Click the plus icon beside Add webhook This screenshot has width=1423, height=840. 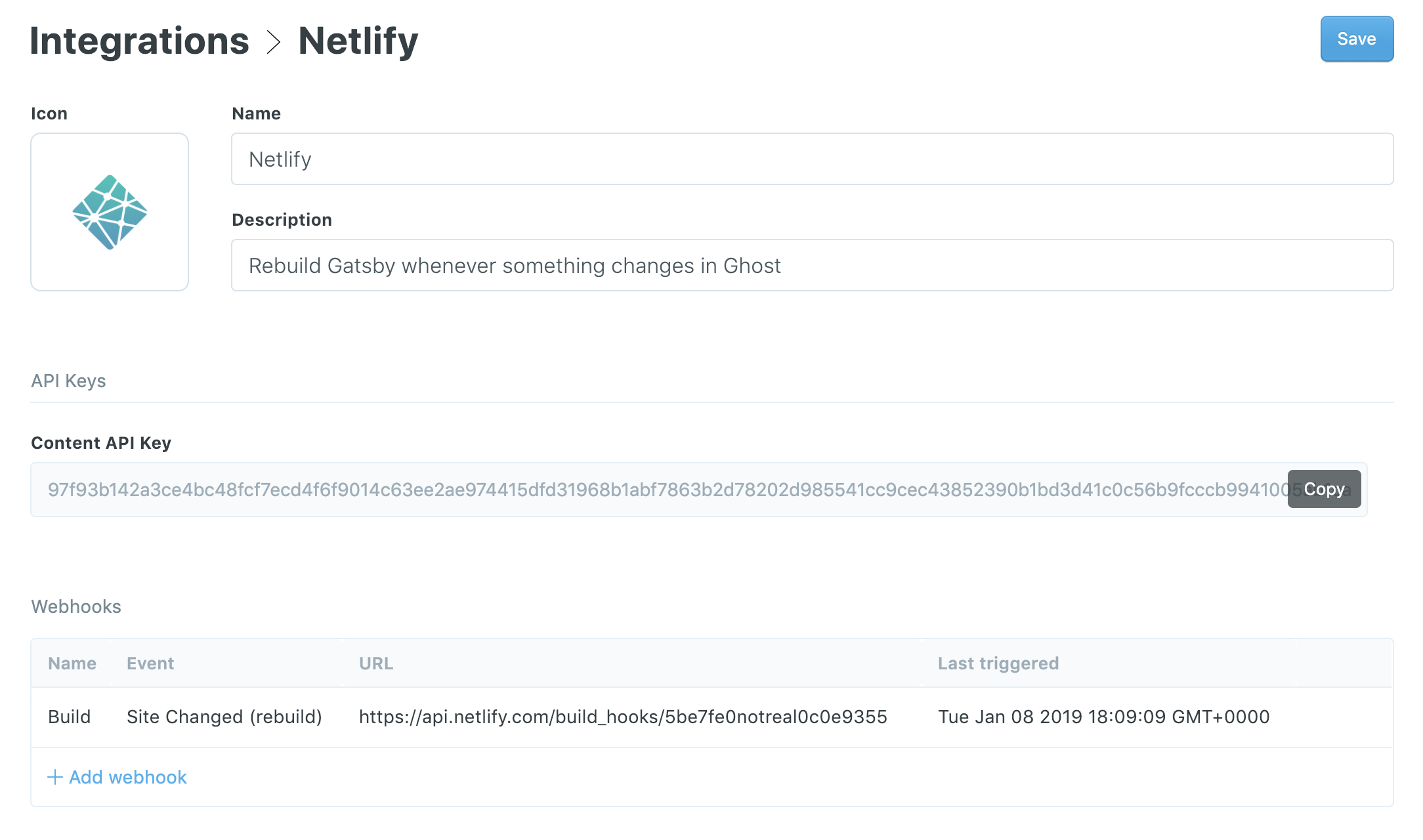(55, 778)
